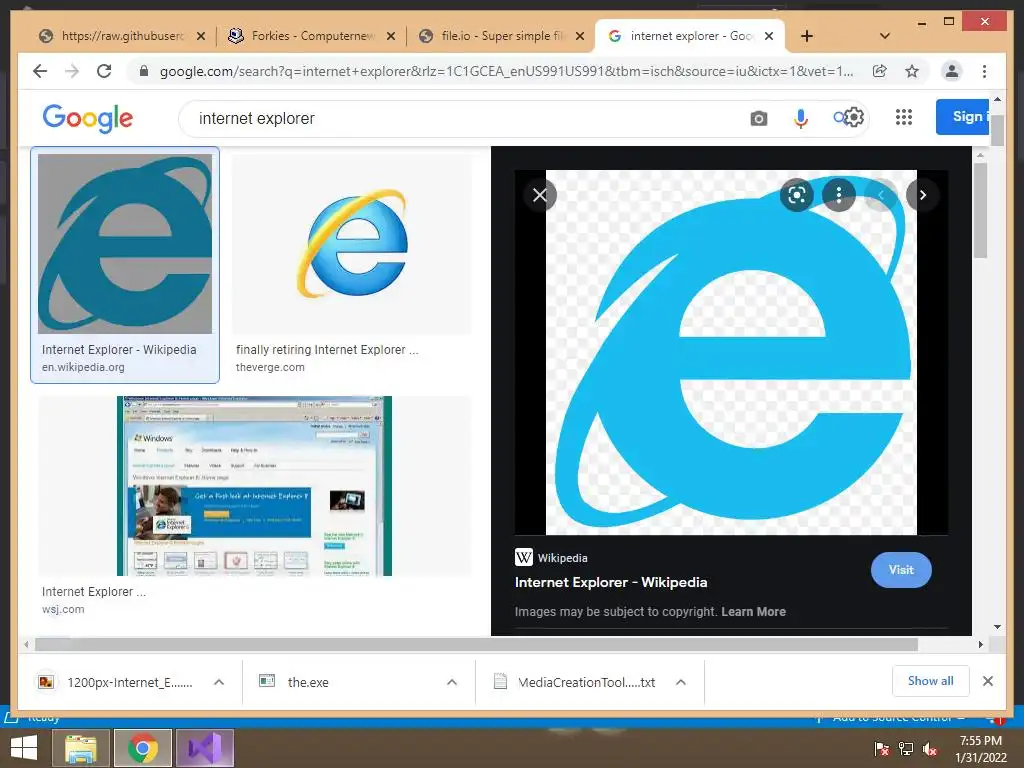Open the Learn More copyright link
1024x768 pixels.
753,611
